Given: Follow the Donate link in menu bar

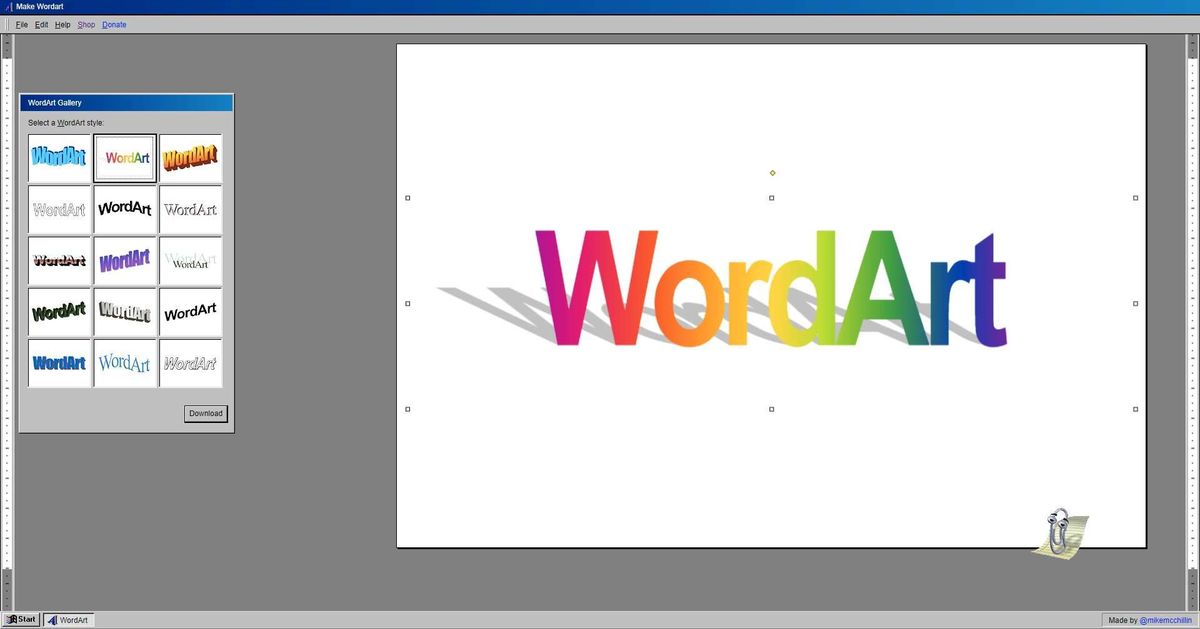Looking at the screenshot, I should pyautogui.click(x=114, y=24).
